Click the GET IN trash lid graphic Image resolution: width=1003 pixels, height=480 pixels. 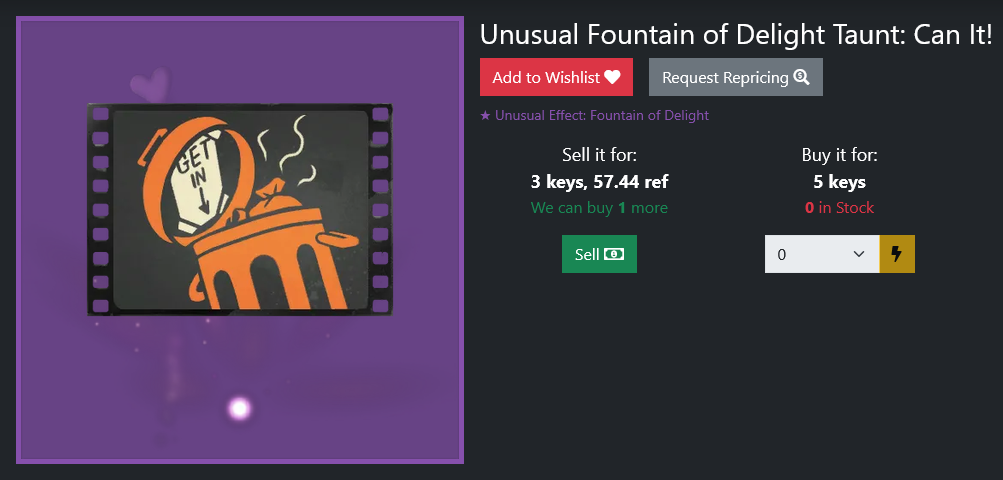tap(196, 179)
